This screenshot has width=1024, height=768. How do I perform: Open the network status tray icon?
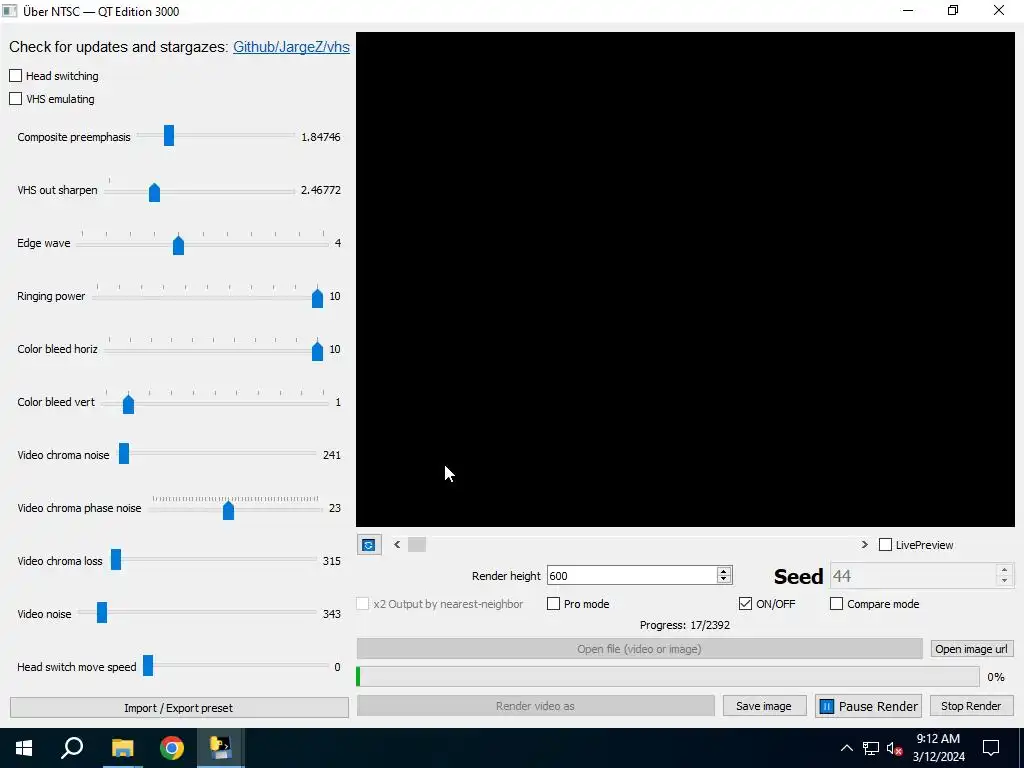click(871, 748)
